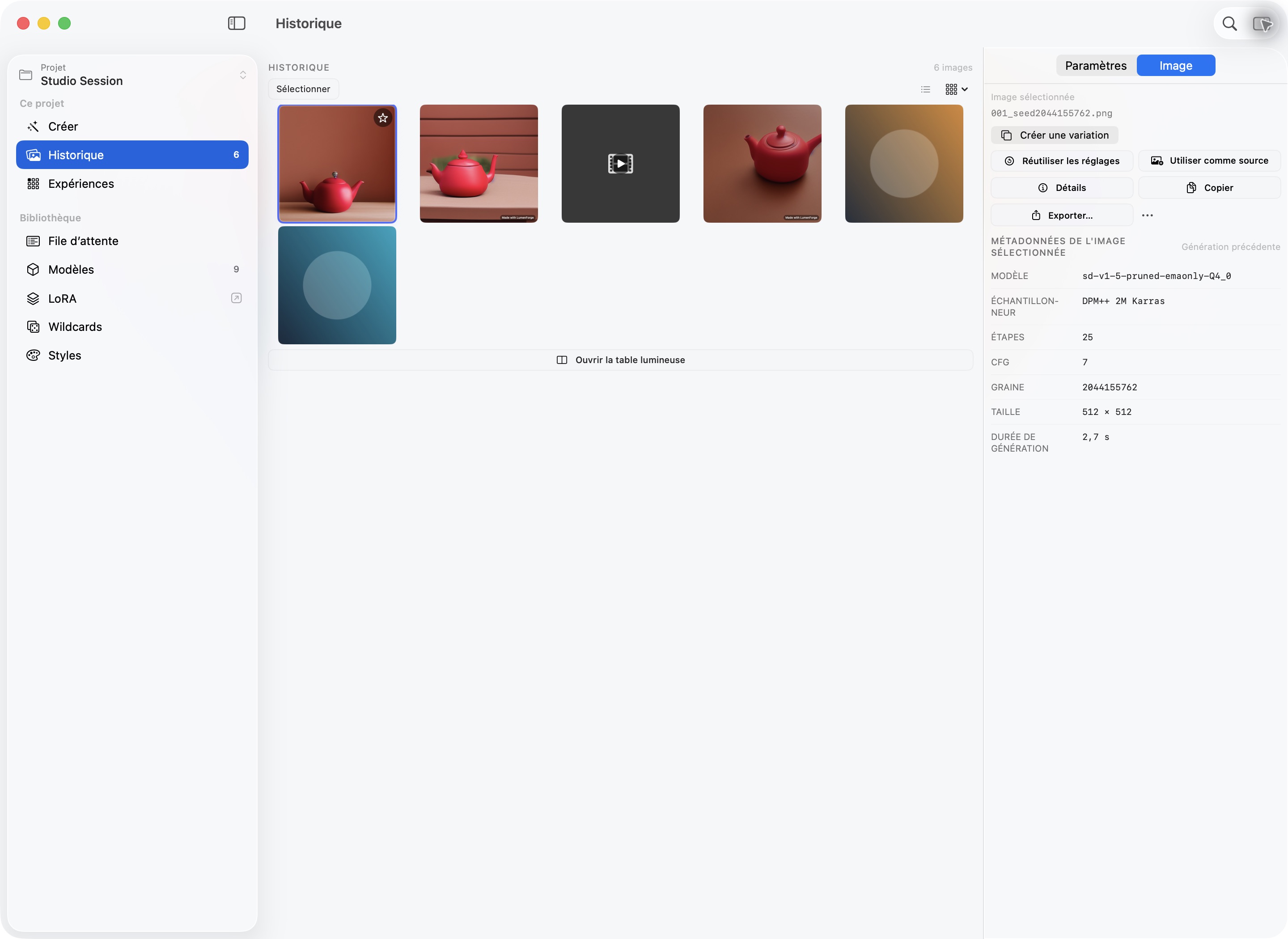Image resolution: width=1288 pixels, height=939 pixels.
Task: Select the Image tab
Action: coord(1175,65)
